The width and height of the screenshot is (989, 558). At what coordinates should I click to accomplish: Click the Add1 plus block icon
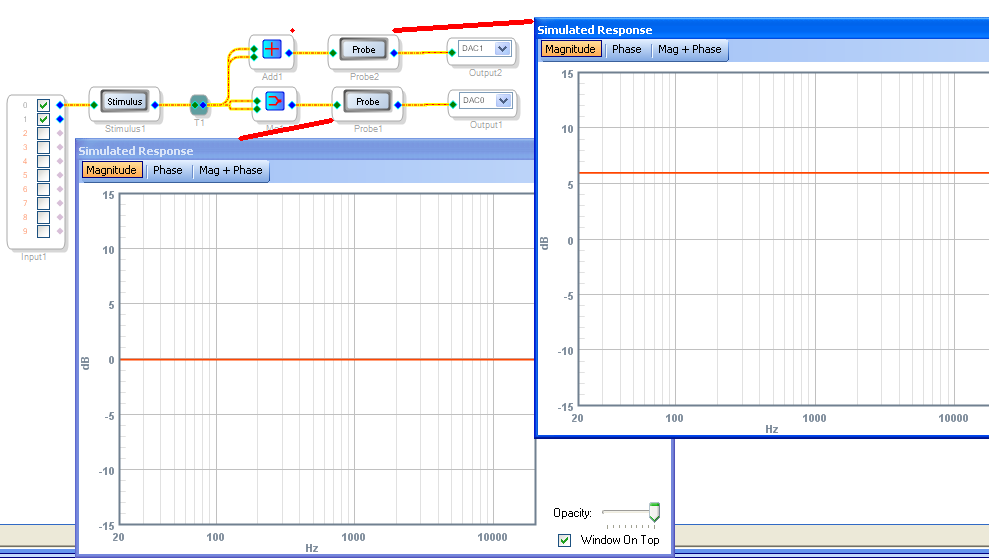pos(272,50)
